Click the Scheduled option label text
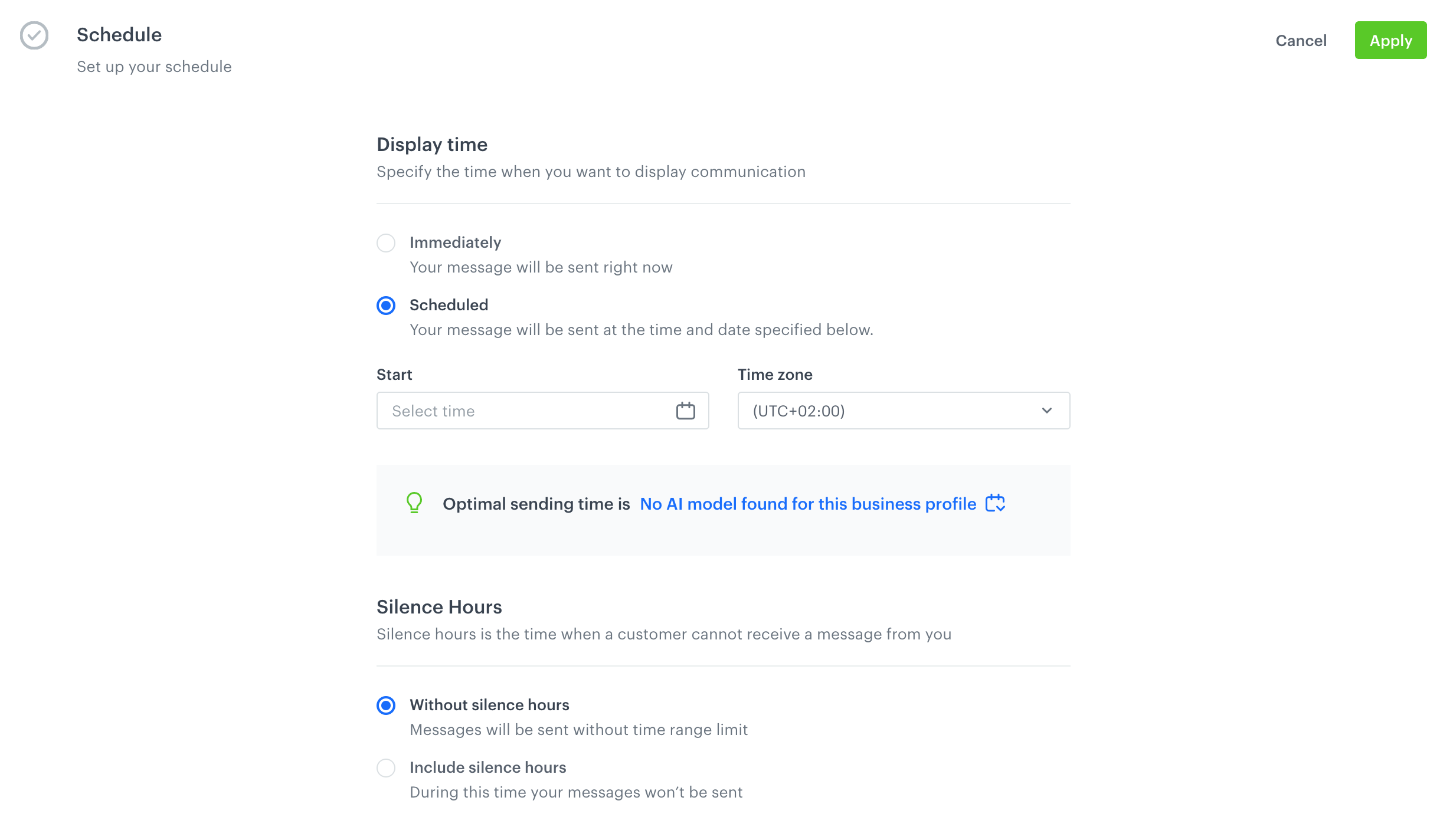 449,305
